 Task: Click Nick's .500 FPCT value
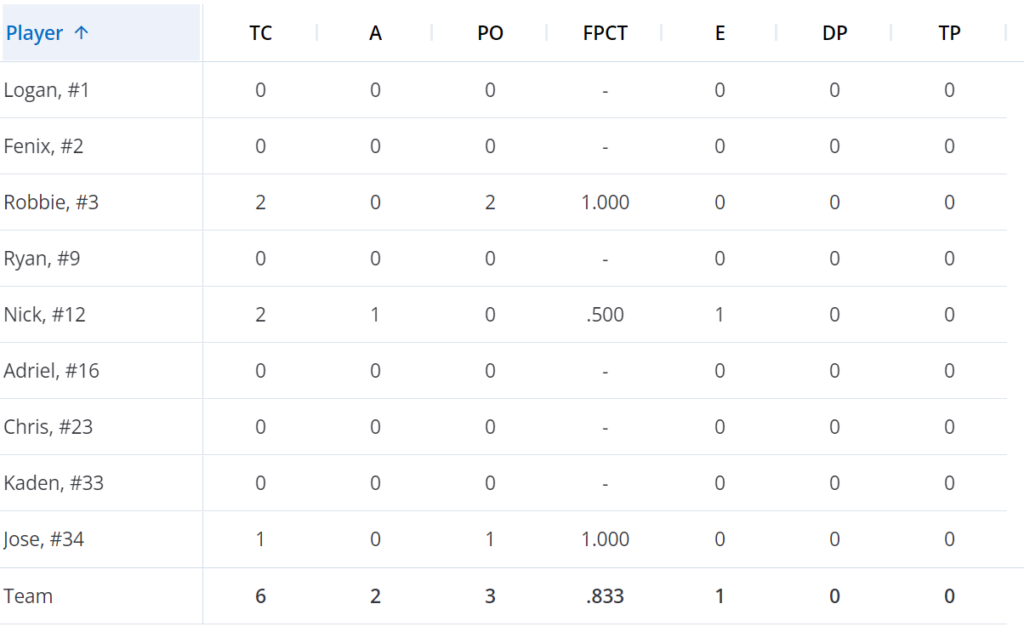605,315
